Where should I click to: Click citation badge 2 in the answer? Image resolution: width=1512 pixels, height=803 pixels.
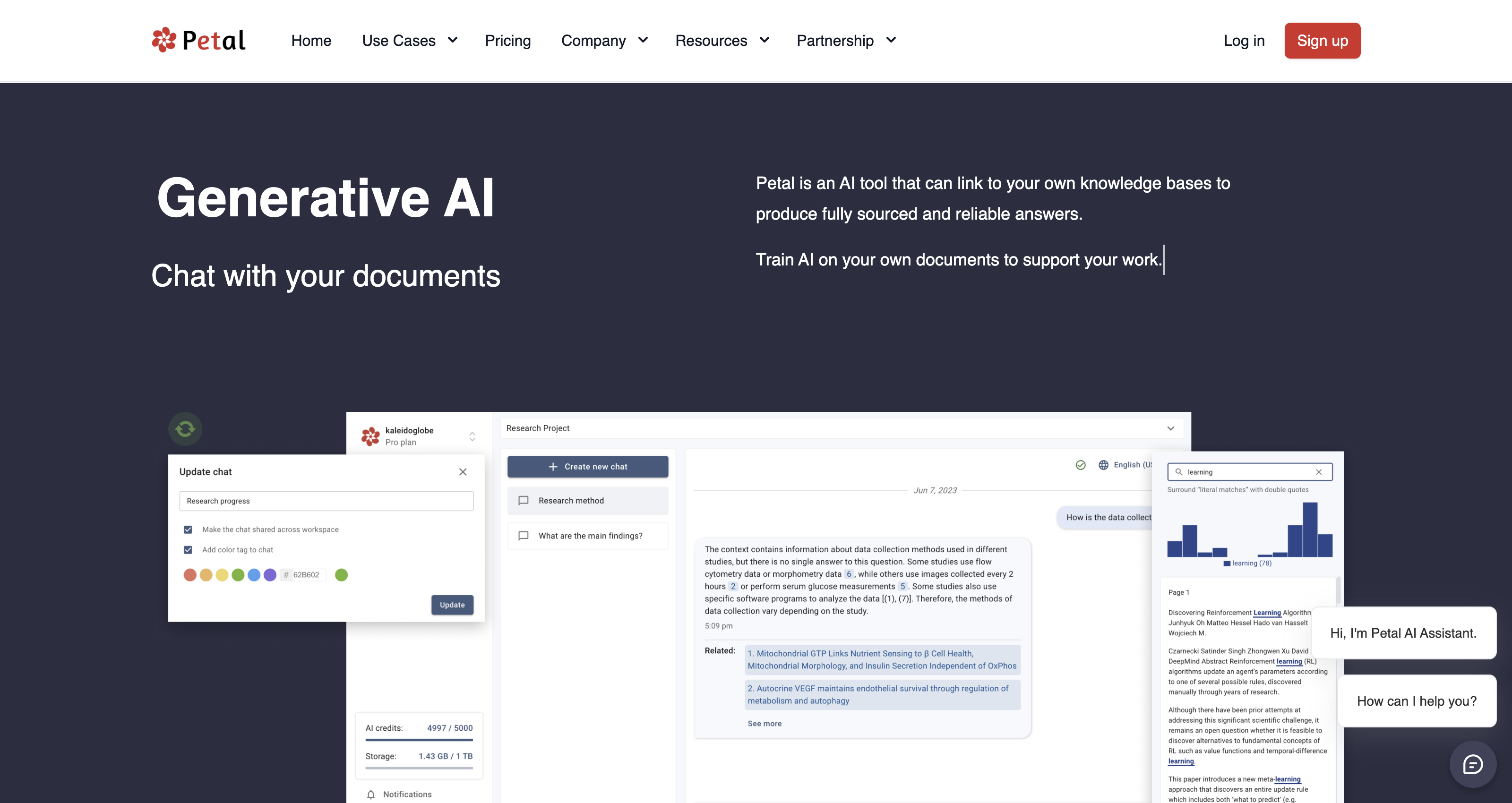point(733,586)
